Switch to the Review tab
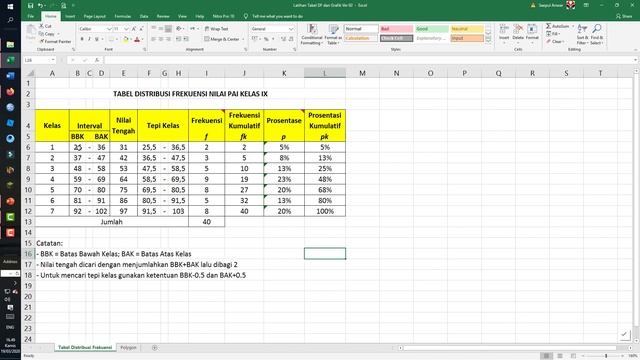640x360 pixels. (163, 16)
